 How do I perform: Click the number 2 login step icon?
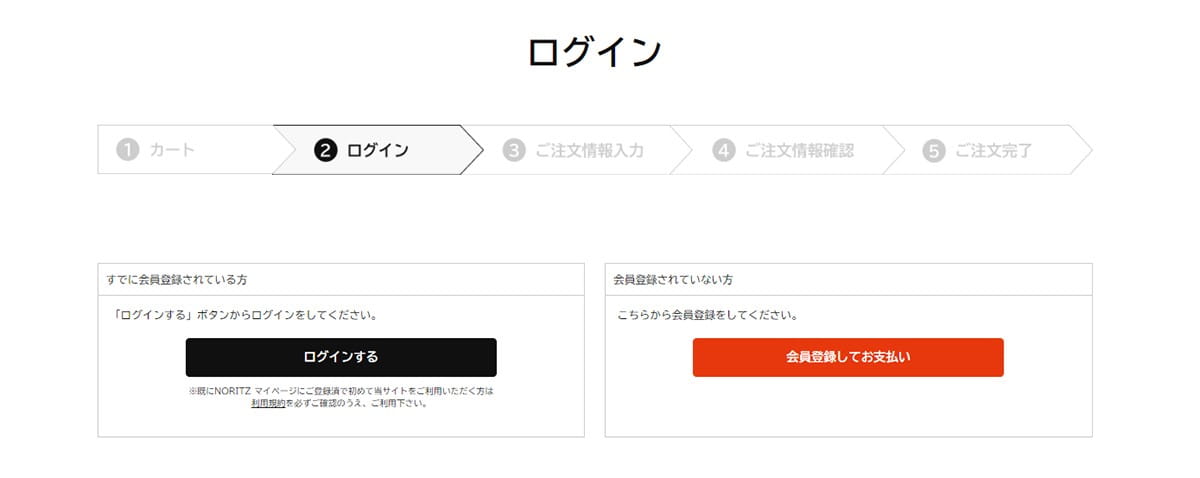(x=324, y=151)
